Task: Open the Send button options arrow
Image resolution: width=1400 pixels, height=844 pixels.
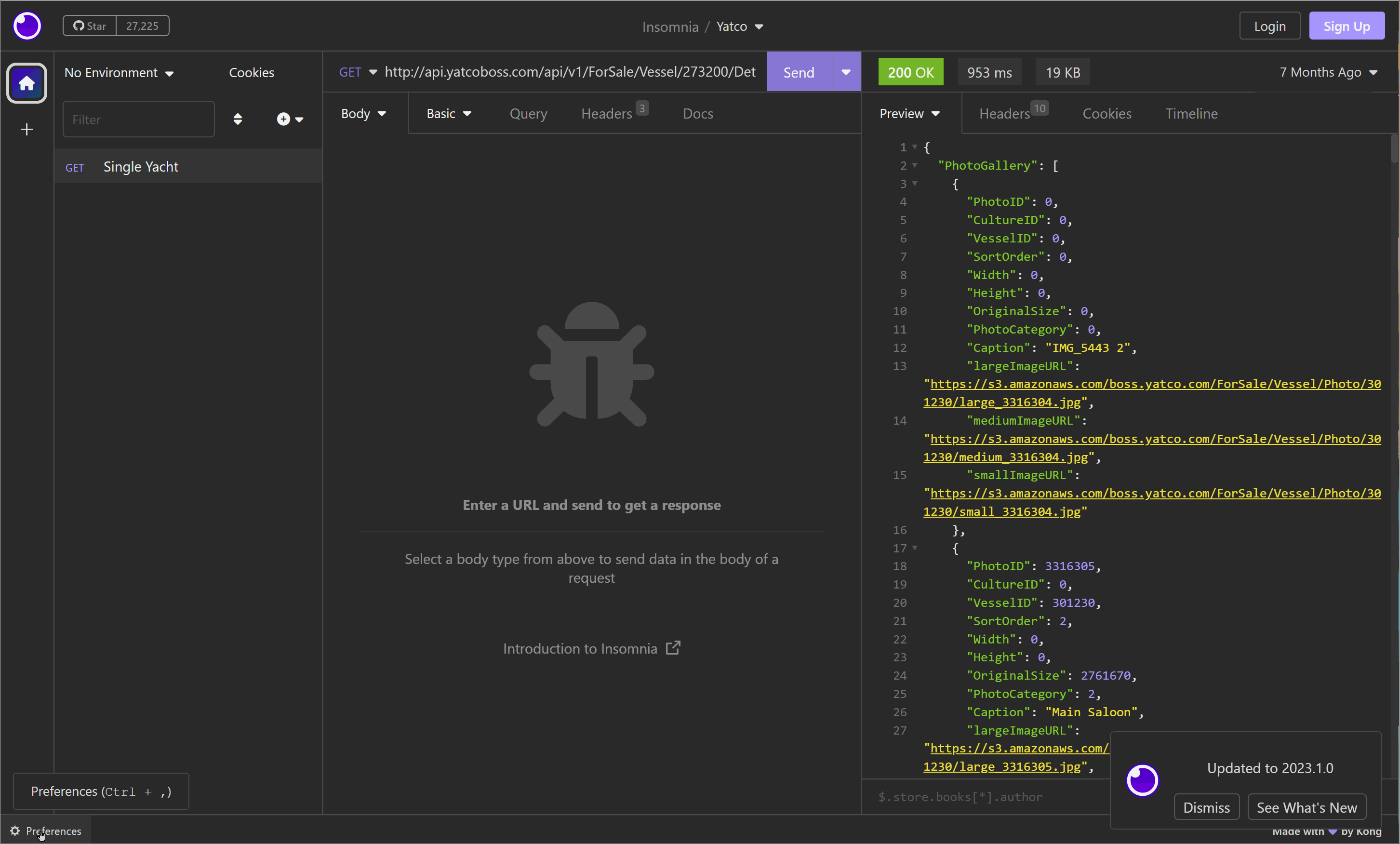Action: click(x=845, y=72)
